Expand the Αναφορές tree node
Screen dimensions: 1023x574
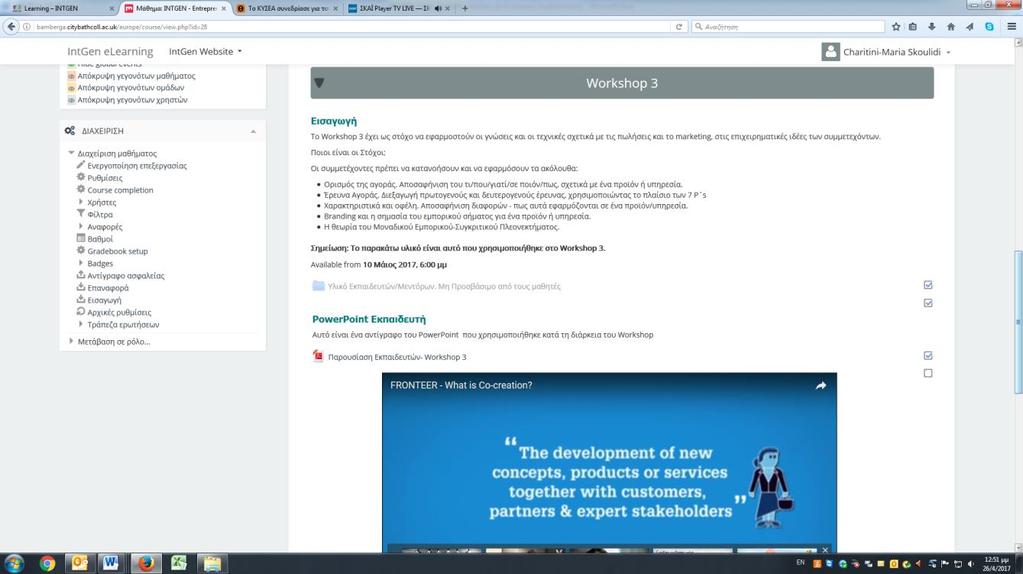pyautogui.click(x=81, y=226)
